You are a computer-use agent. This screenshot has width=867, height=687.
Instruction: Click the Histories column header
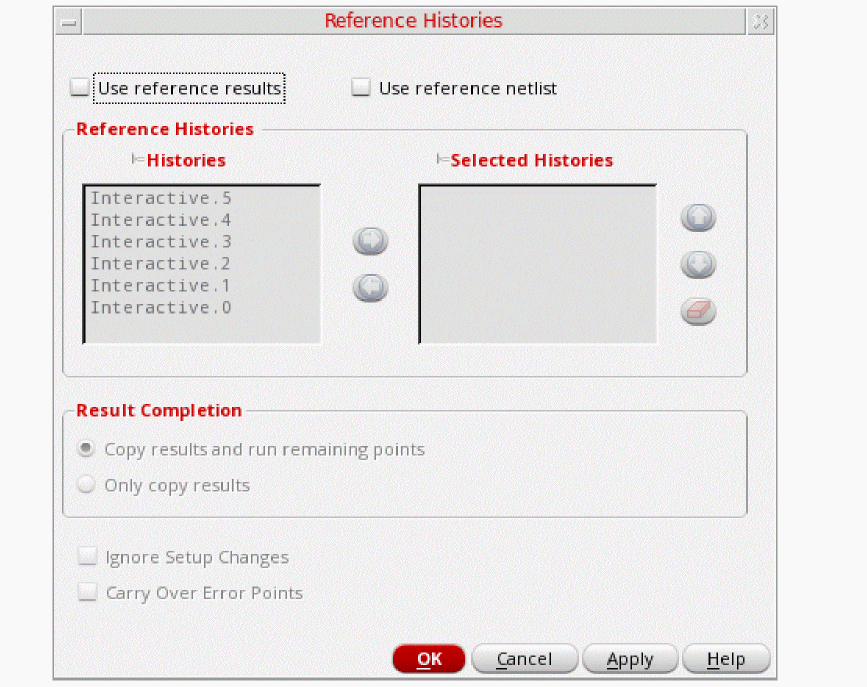(x=186, y=160)
